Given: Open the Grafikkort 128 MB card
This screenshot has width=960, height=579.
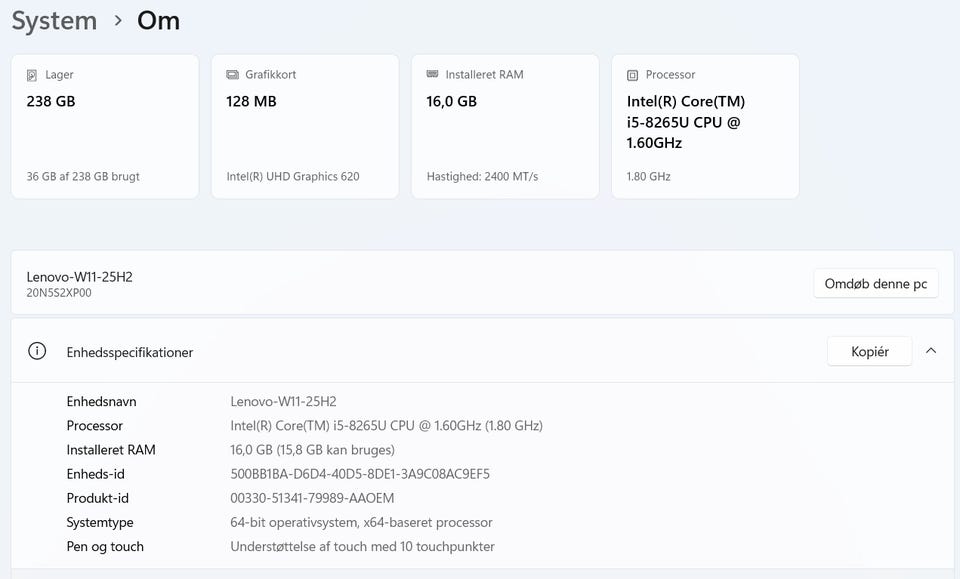Looking at the screenshot, I should [x=305, y=127].
